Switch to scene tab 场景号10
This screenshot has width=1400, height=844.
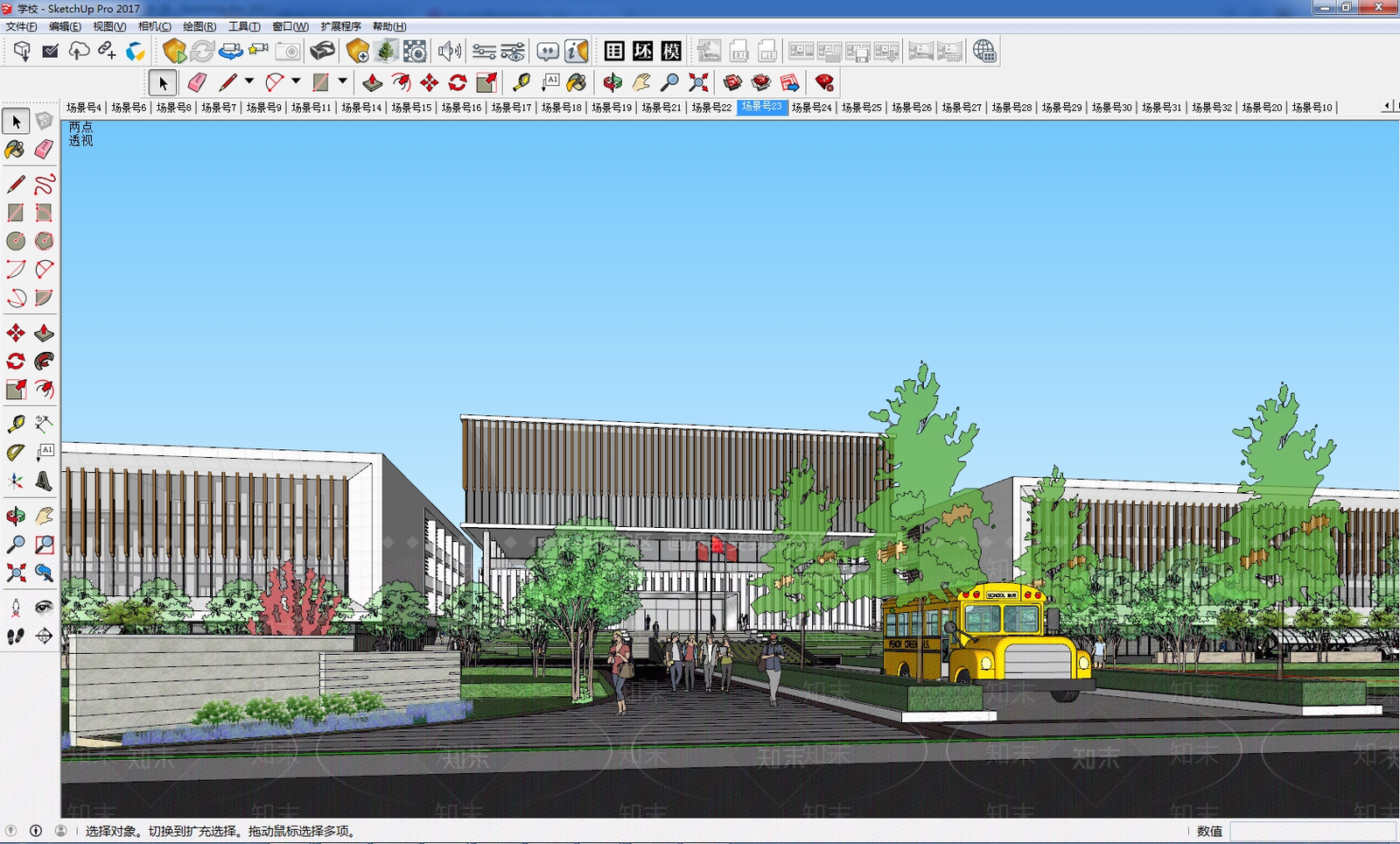(x=1312, y=108)
